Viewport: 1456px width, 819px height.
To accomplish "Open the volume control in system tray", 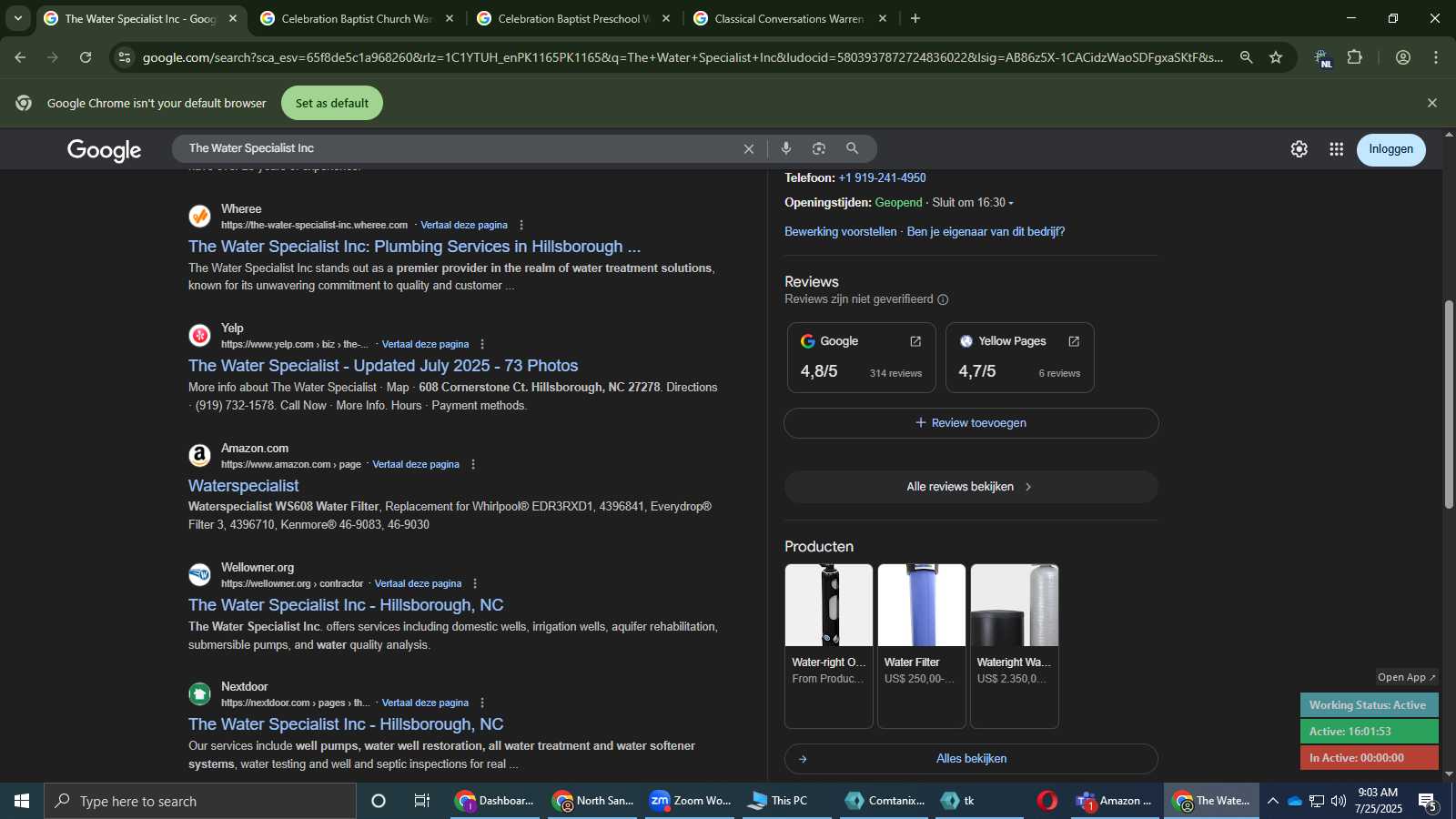I will 1338,801.
